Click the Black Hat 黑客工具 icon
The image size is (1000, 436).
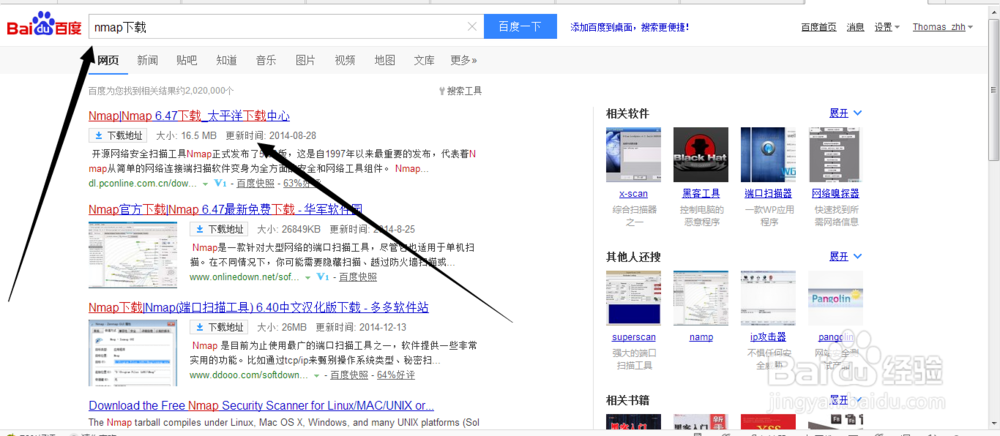[701, 155]
